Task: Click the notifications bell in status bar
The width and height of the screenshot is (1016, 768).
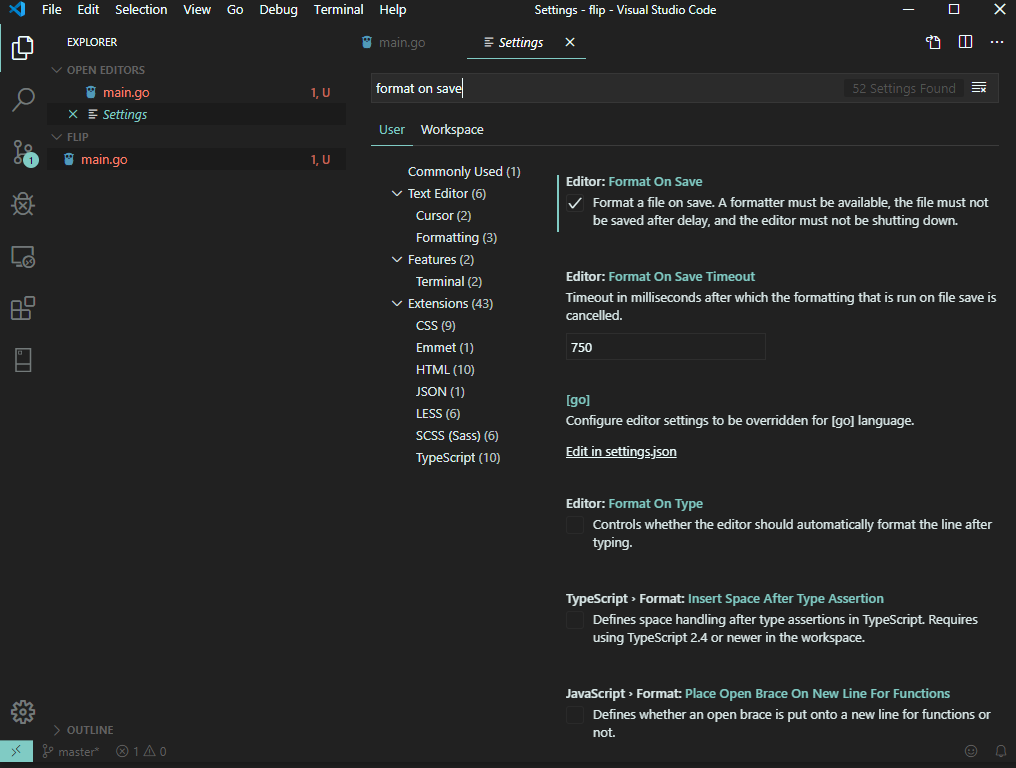Action: 1000,751
